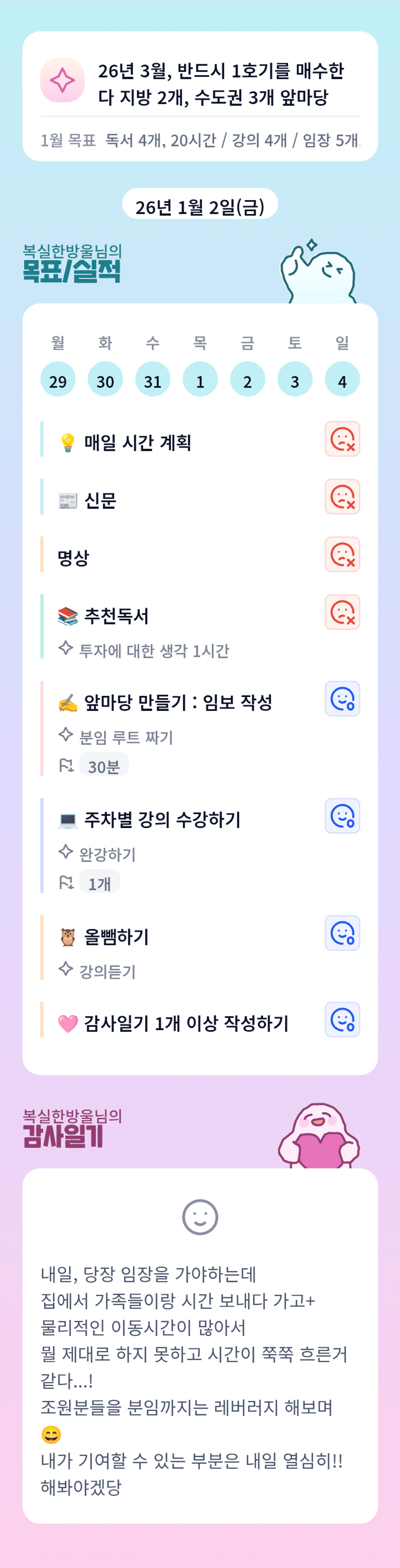Click the 30분 duration tag
This screenshot has width=400, height=1568.
[x=104, y=766]
